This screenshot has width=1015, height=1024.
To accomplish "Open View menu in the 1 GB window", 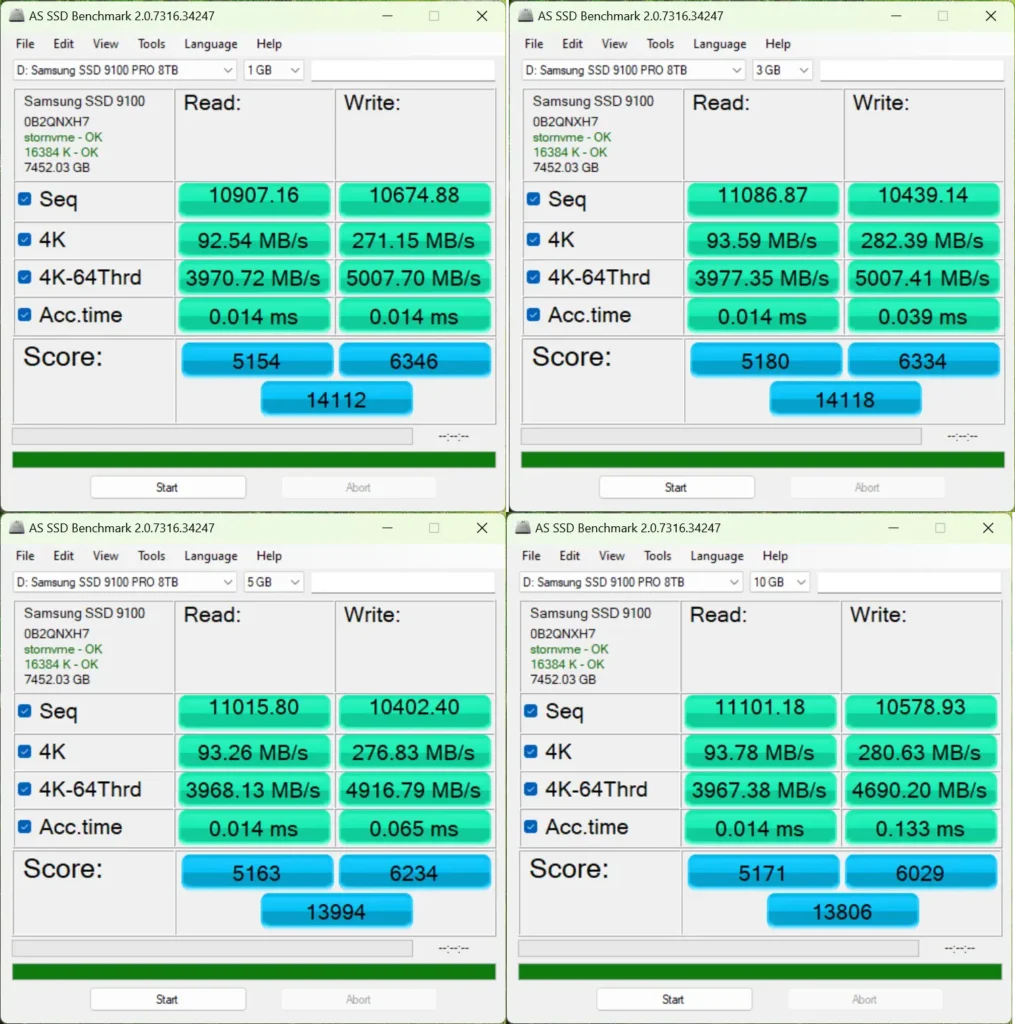I will click(x=105, y=44).
